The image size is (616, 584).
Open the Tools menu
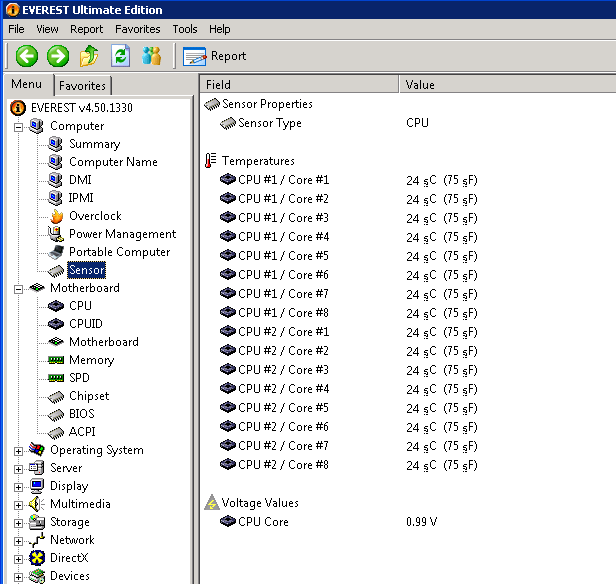point(185,29)
